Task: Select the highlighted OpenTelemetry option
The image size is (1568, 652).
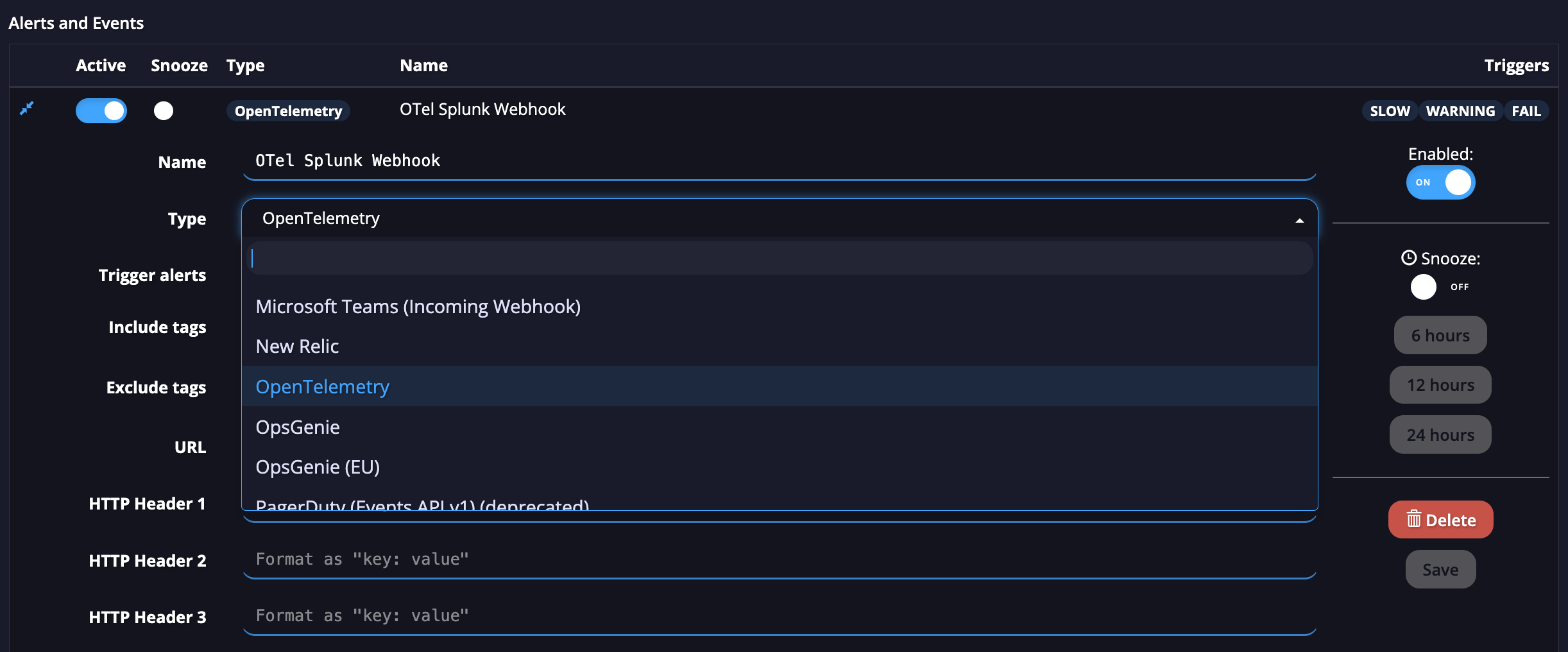Action: point(780,386)
